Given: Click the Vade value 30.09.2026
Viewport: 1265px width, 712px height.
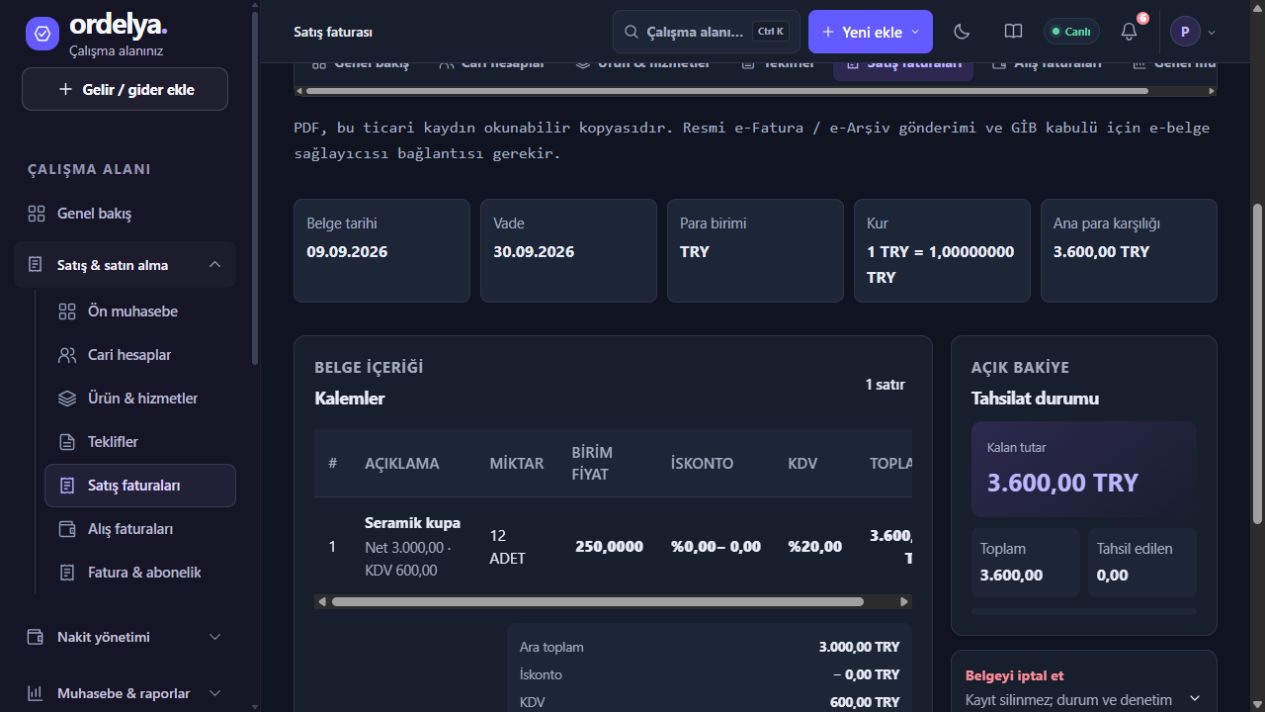Looking at the screenshot, I should click(534, 252).
